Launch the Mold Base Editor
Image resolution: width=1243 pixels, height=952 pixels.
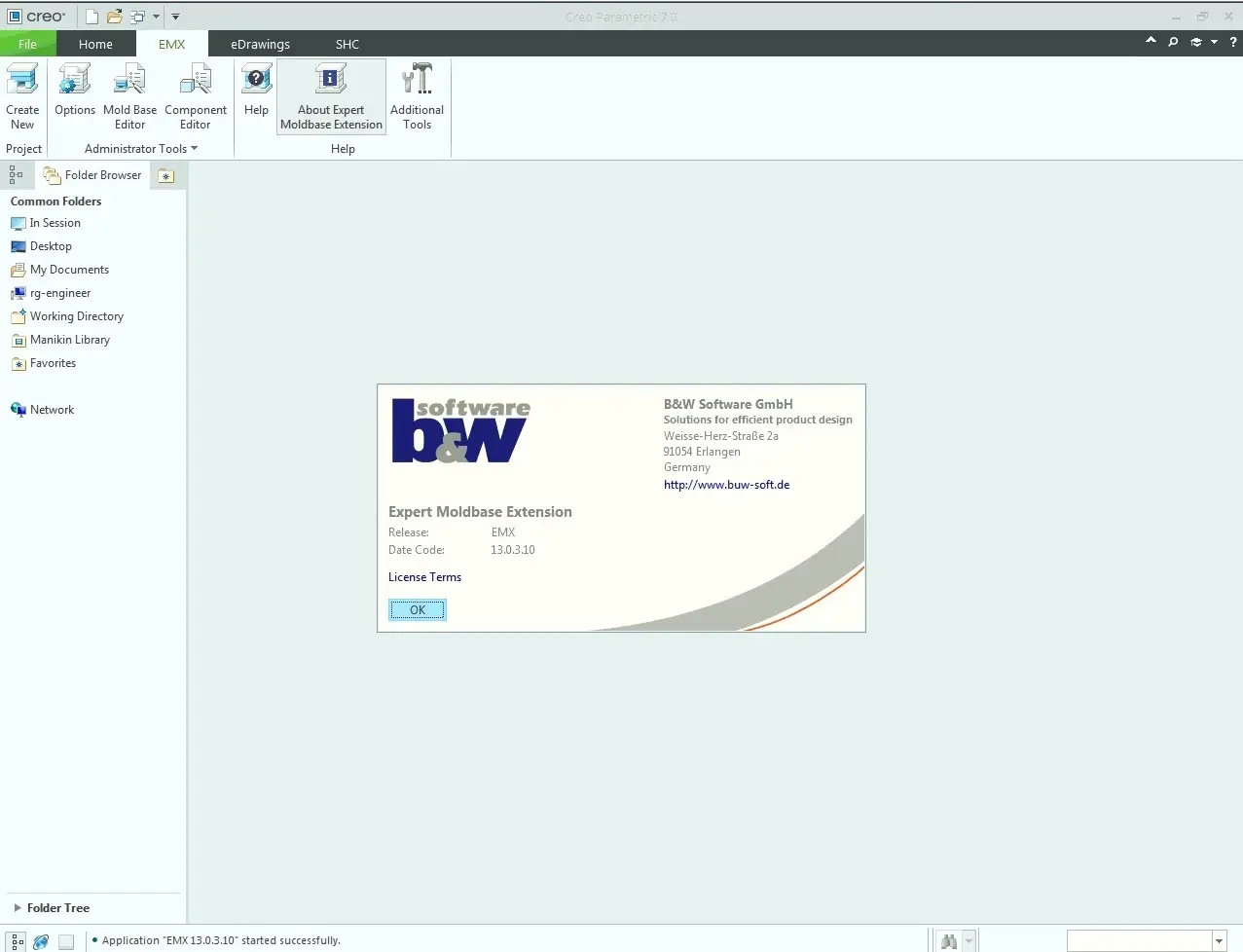coord(129,95)
